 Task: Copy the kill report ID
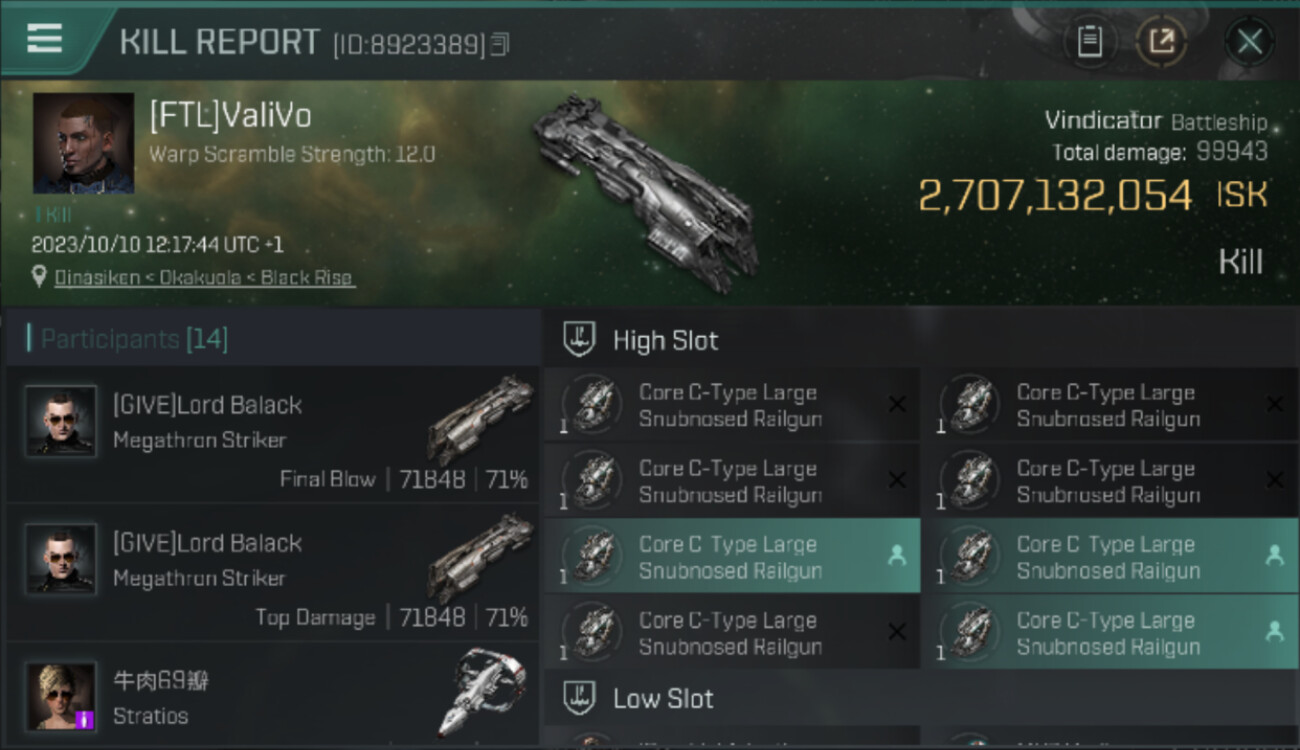coord(501,44)
